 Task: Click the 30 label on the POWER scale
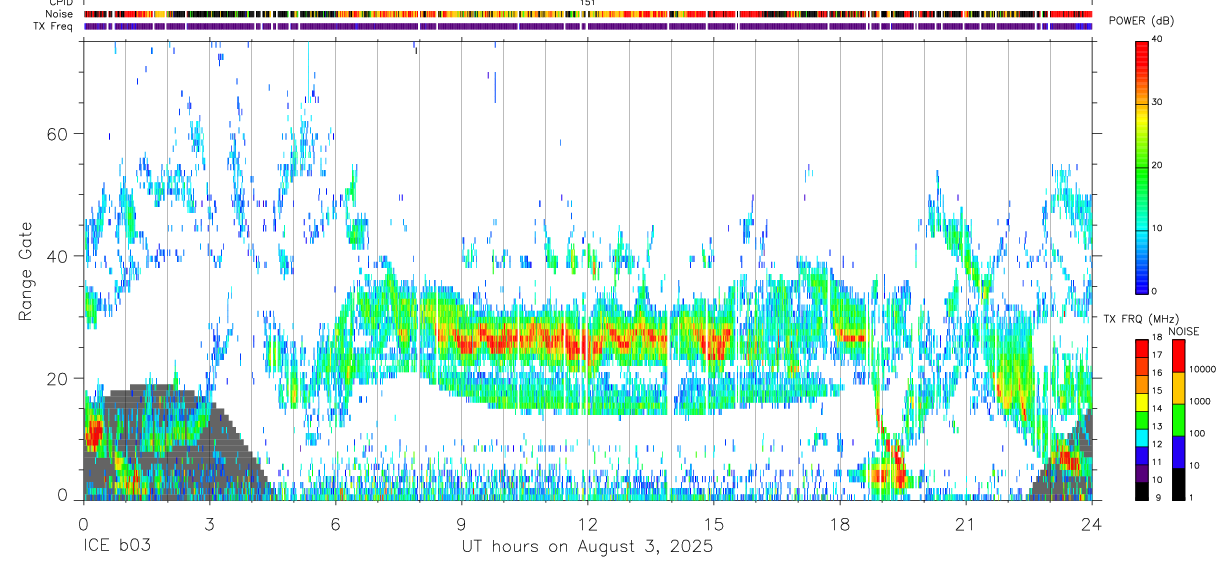point(1157,103)
